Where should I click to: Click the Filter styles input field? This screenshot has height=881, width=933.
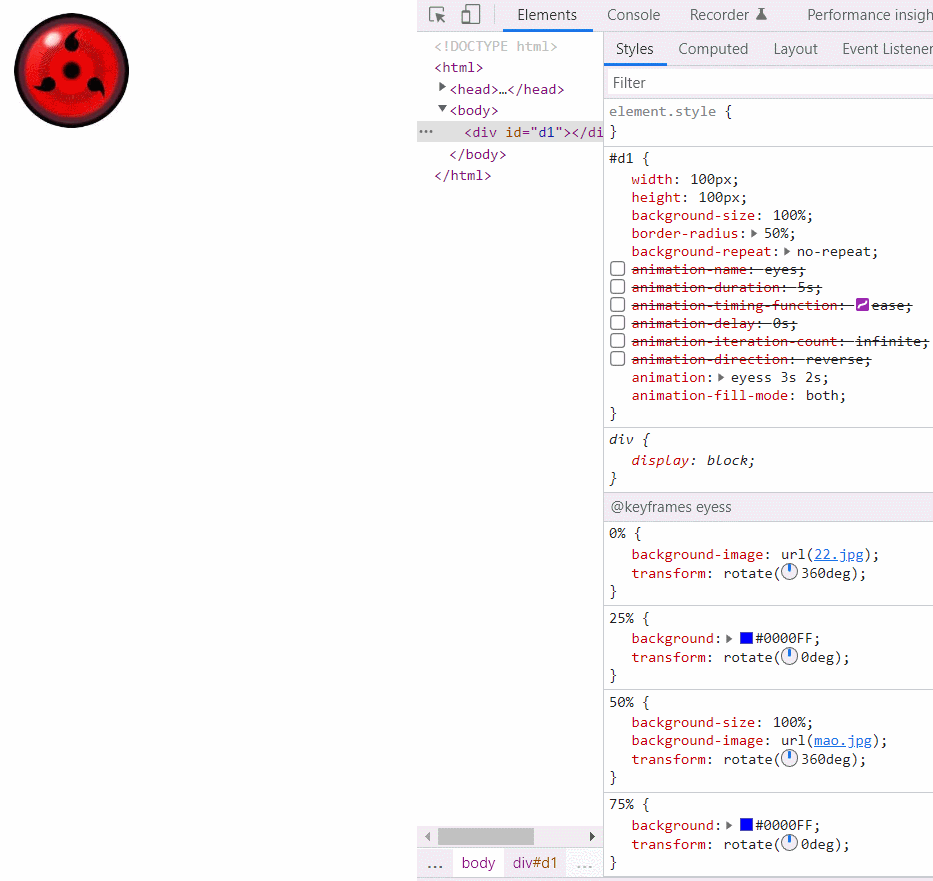click(770, 83)
